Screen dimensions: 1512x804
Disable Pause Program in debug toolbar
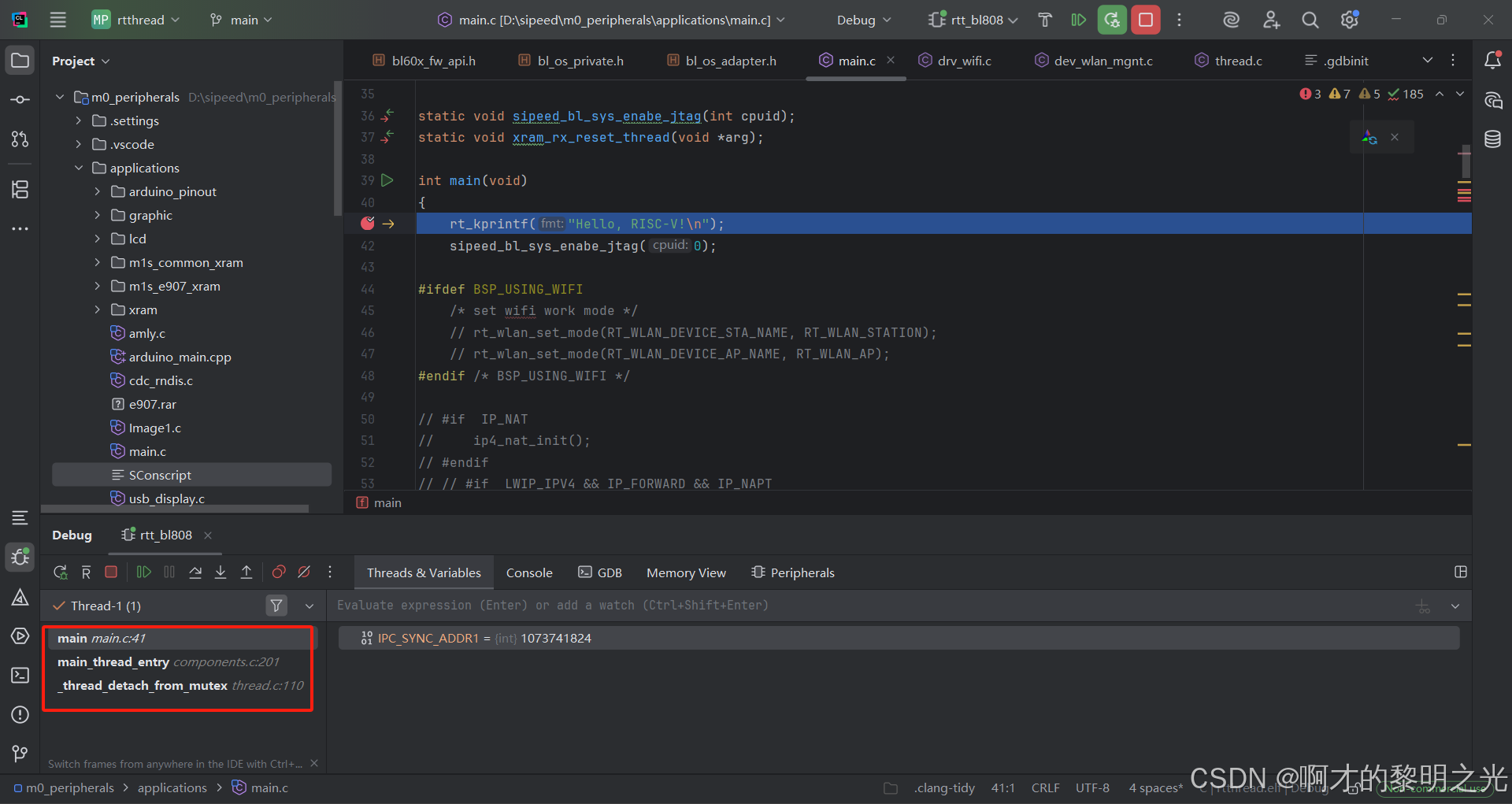pyautogui.click(x=169, y=572)
